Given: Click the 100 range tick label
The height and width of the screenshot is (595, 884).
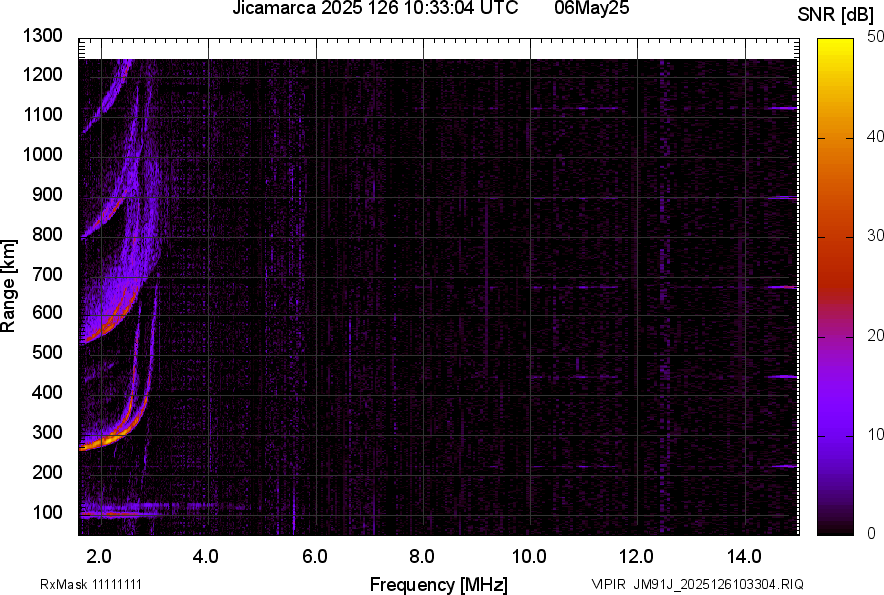Looking at the screenshot, I should (x=47, y=513).
